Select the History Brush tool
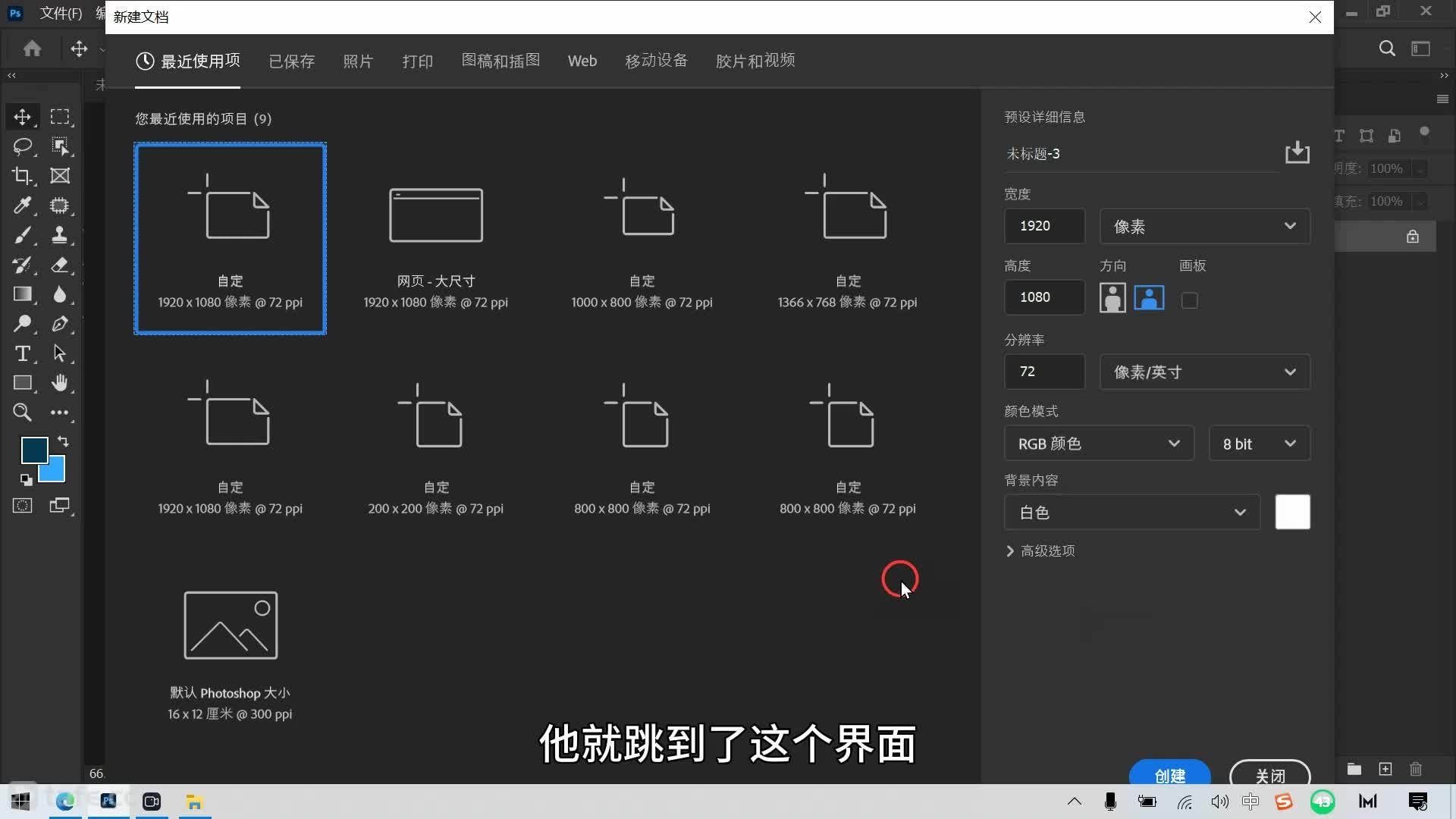 coord(22,265)
